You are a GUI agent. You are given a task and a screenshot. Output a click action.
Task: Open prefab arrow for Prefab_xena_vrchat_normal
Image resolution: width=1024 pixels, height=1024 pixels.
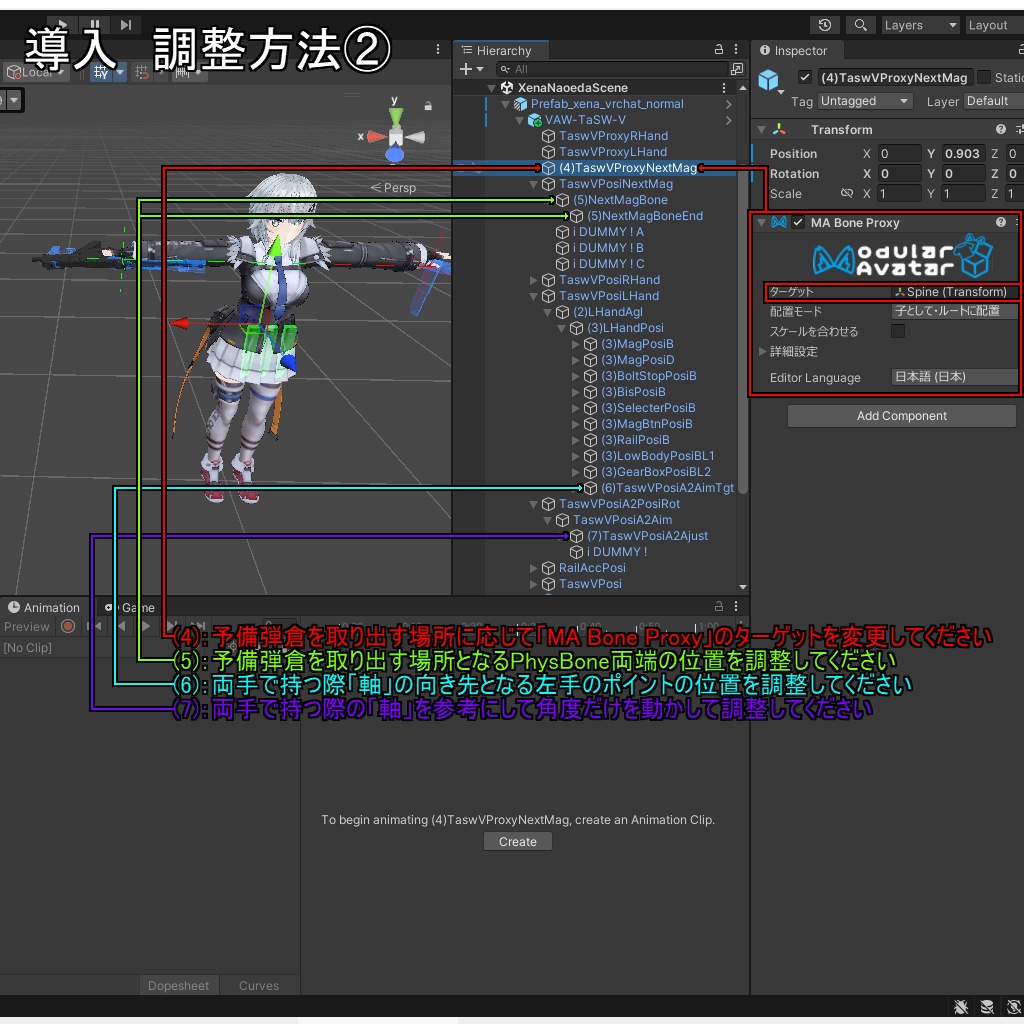(x=729, y=104)
